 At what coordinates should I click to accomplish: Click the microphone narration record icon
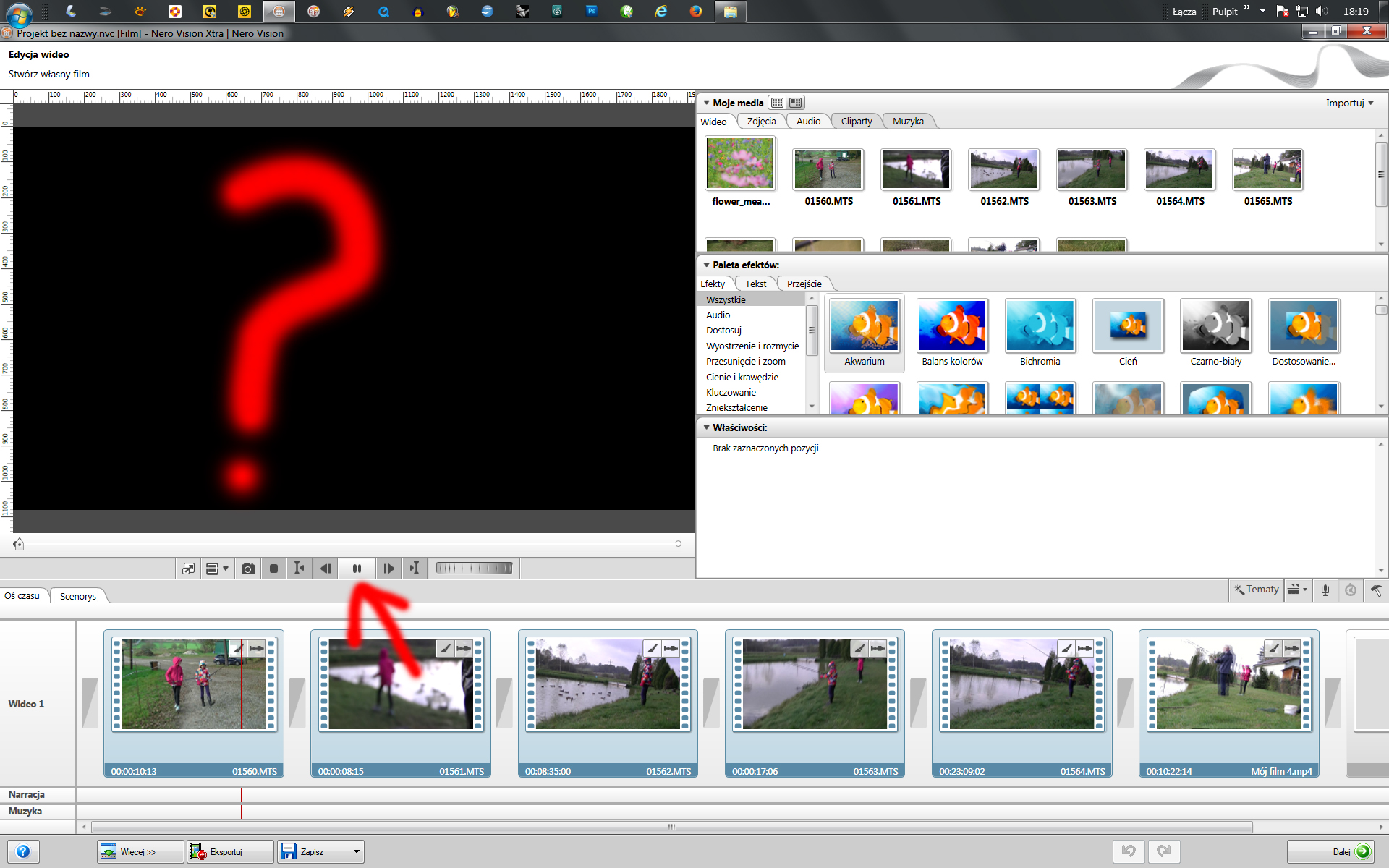point(1325,590)
